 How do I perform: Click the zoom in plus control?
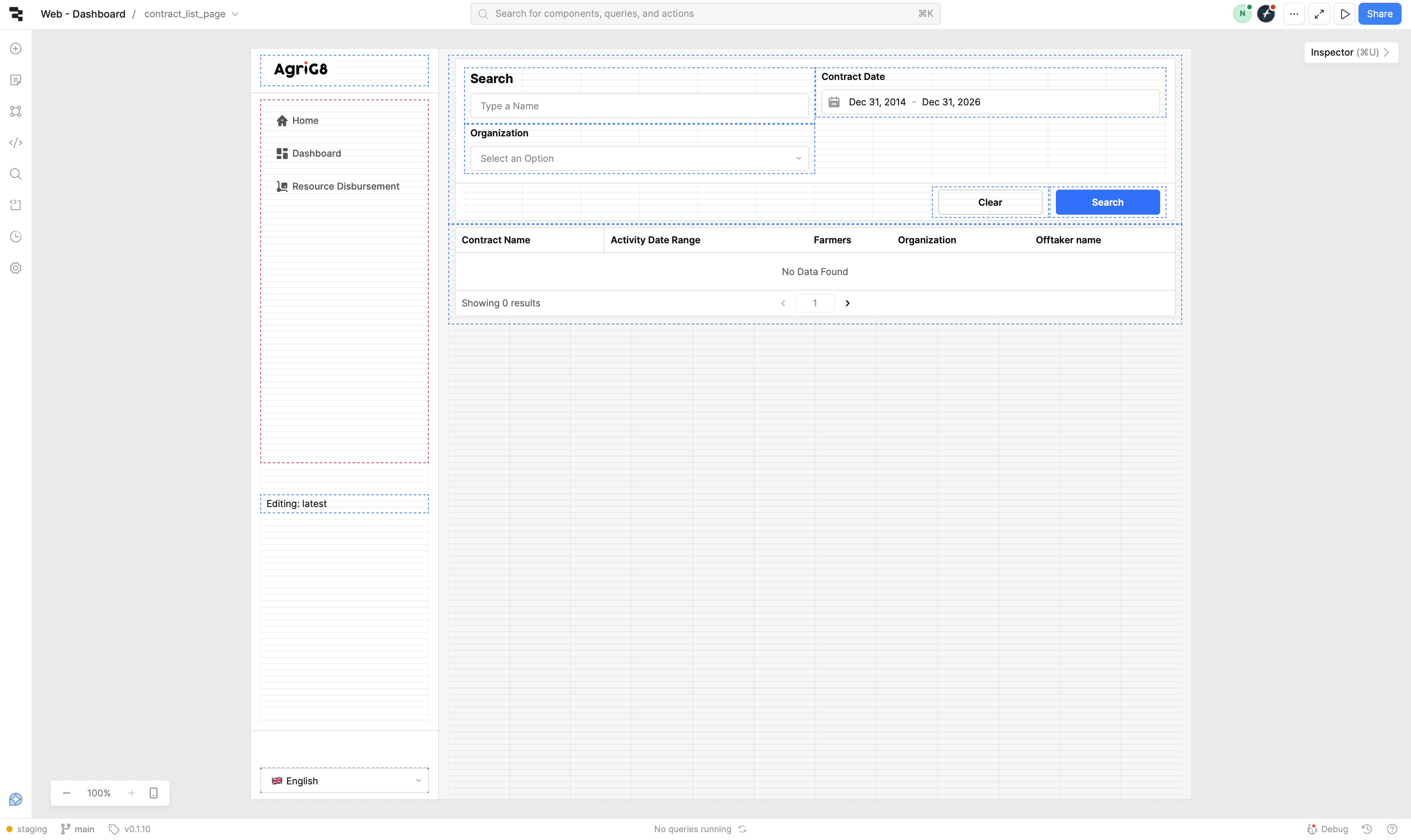131,793
